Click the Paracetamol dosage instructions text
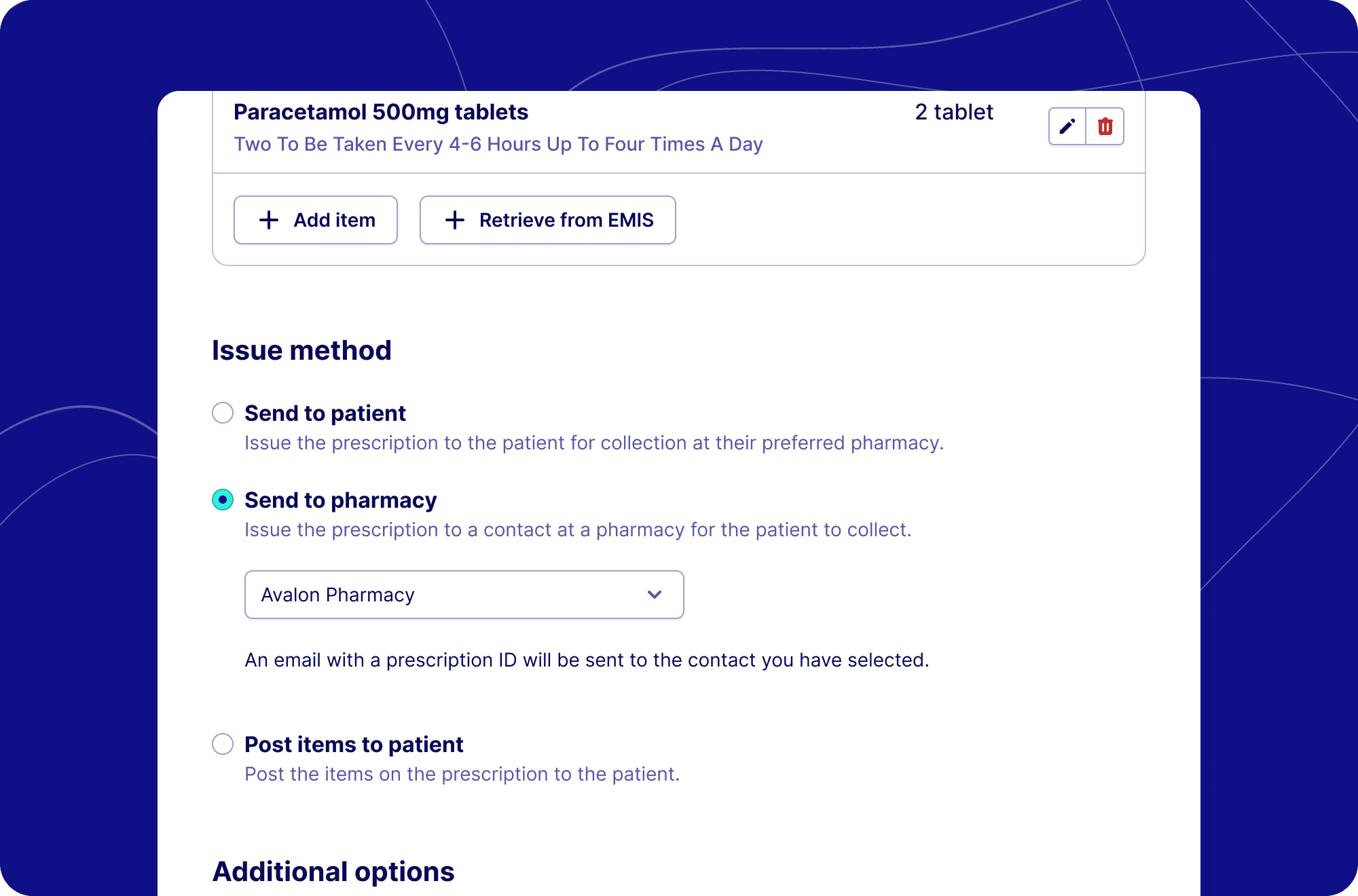 click(x=498, y=144)
